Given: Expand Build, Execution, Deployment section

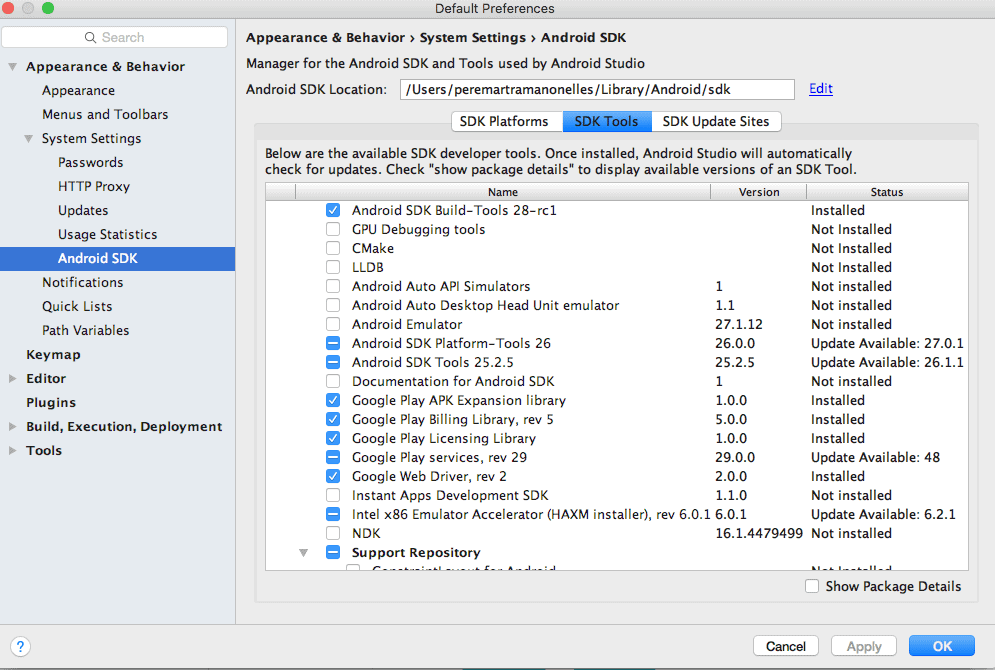Looking at the screenshot, I should (x=13, y=427).
